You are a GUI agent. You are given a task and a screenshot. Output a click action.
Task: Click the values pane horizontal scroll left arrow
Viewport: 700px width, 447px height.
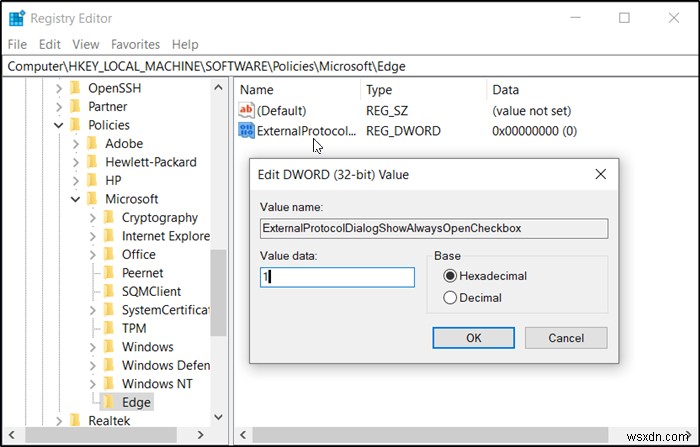click(x=243, y=434)
